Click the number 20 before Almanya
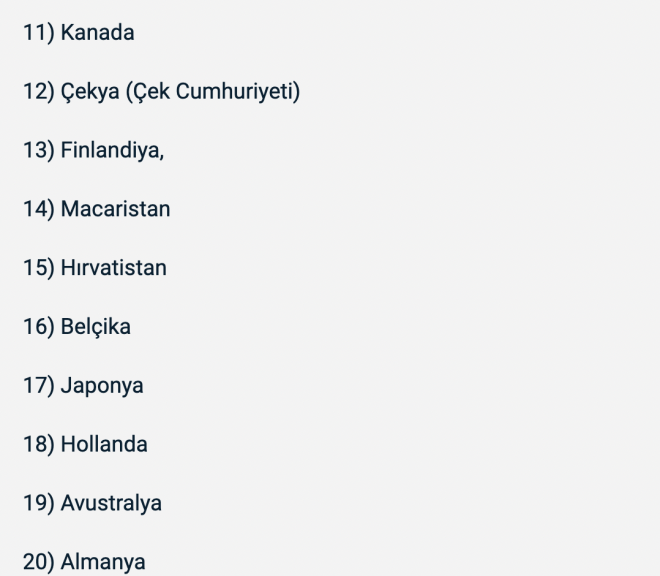This screenshot has height=576, width=660. 37,562
